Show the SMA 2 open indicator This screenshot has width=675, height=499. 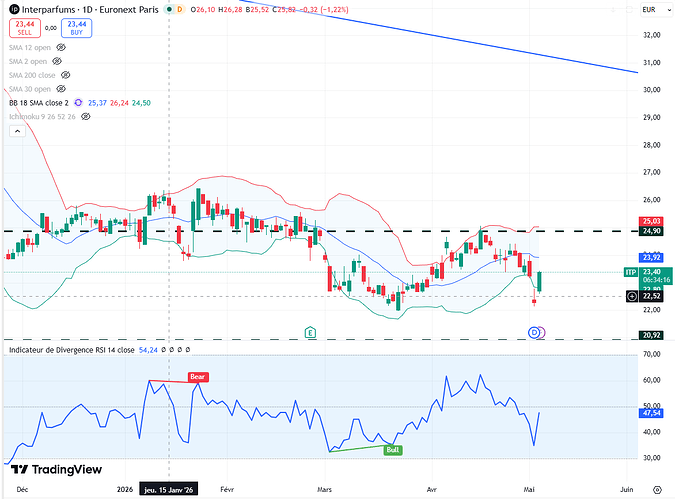coord(57,61)
